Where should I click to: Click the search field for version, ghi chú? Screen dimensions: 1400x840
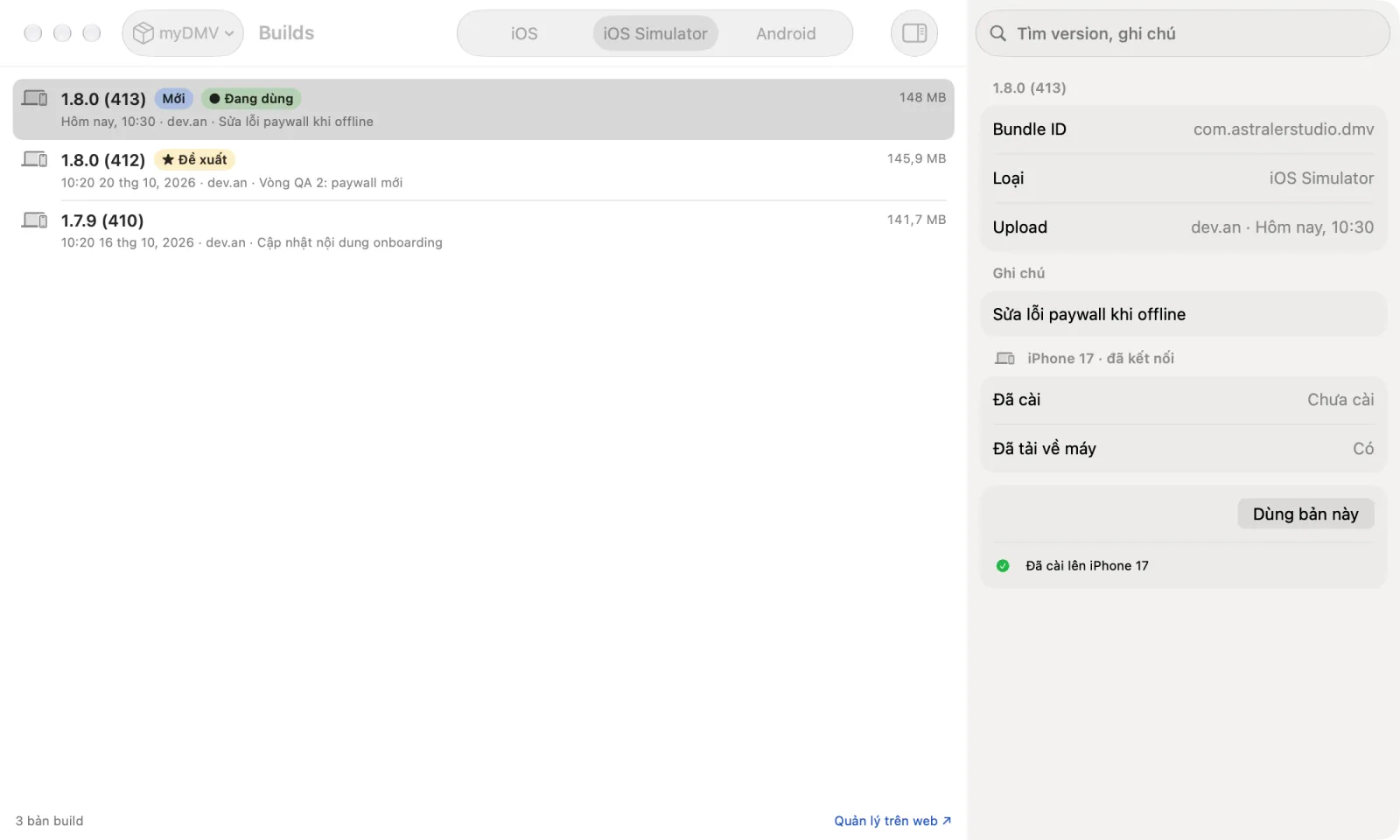1182,33
